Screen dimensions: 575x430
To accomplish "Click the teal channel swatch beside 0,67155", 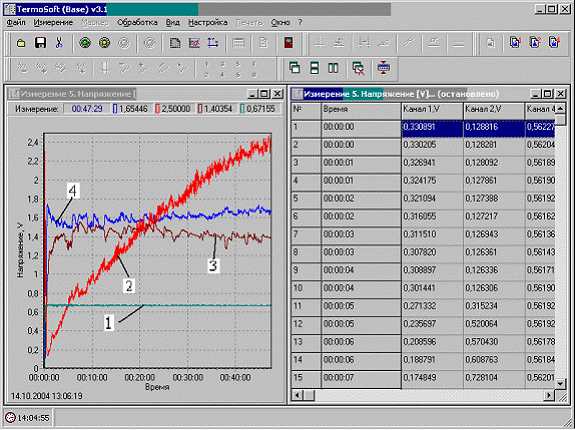I will [242, 109].
